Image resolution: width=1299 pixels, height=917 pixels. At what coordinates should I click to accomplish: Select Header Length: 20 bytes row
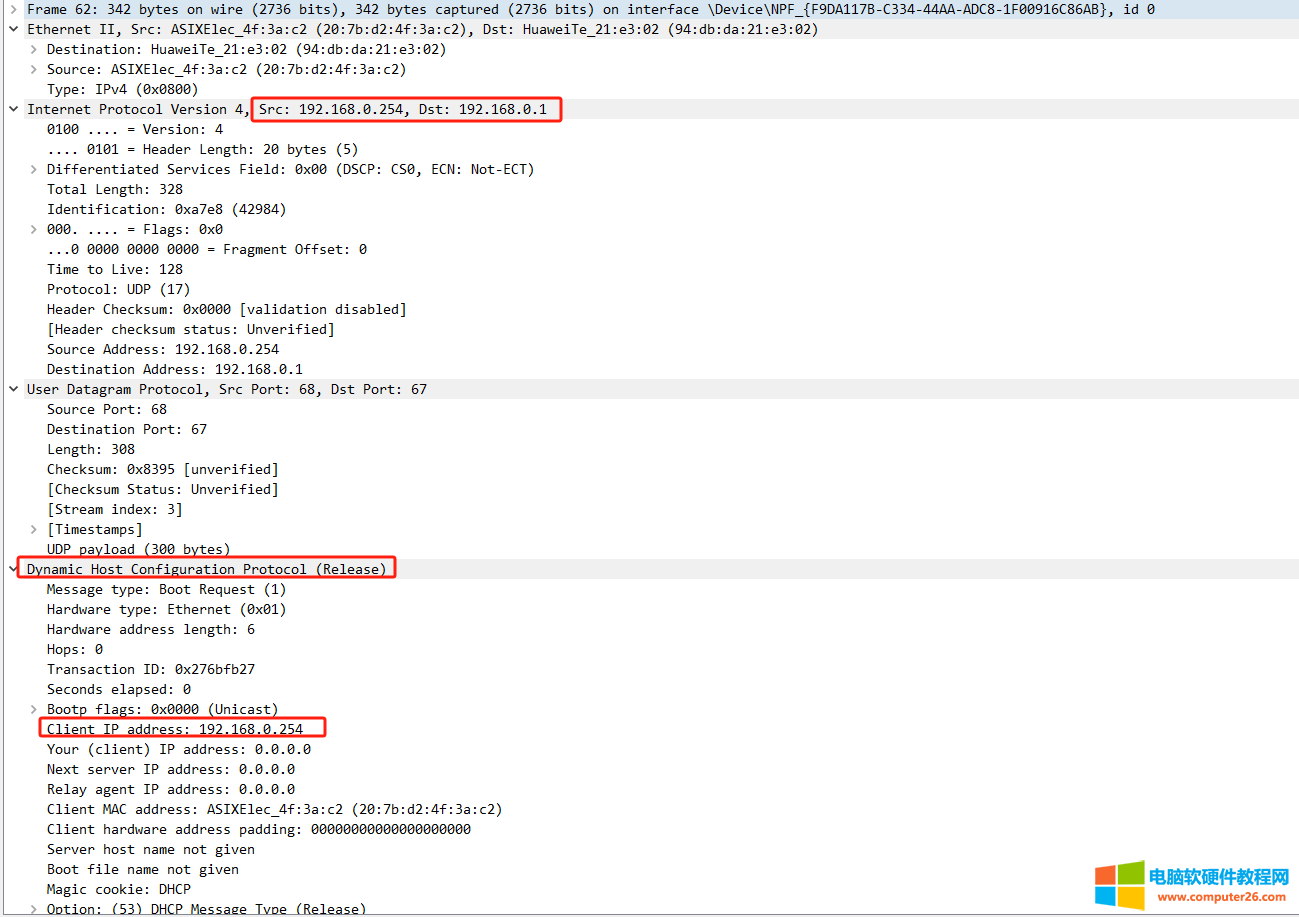tap(202, 149)
